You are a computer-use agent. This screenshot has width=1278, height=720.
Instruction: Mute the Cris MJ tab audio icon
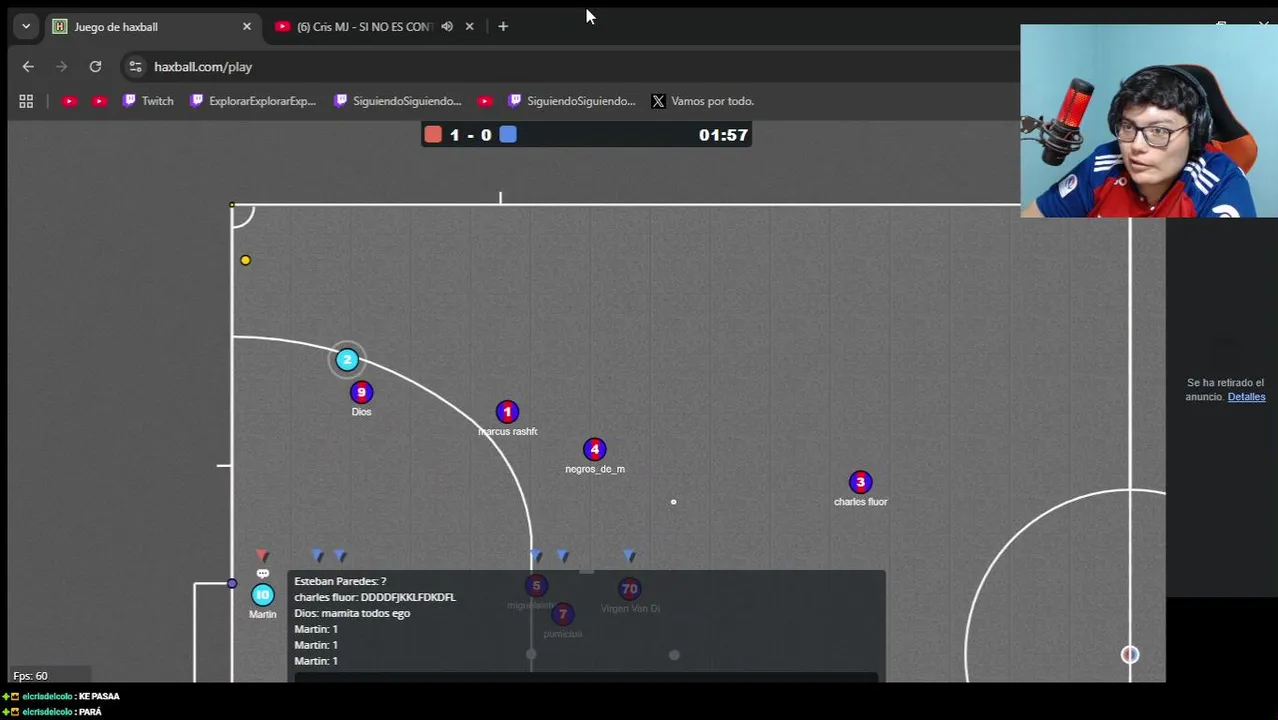pos(447,26)
